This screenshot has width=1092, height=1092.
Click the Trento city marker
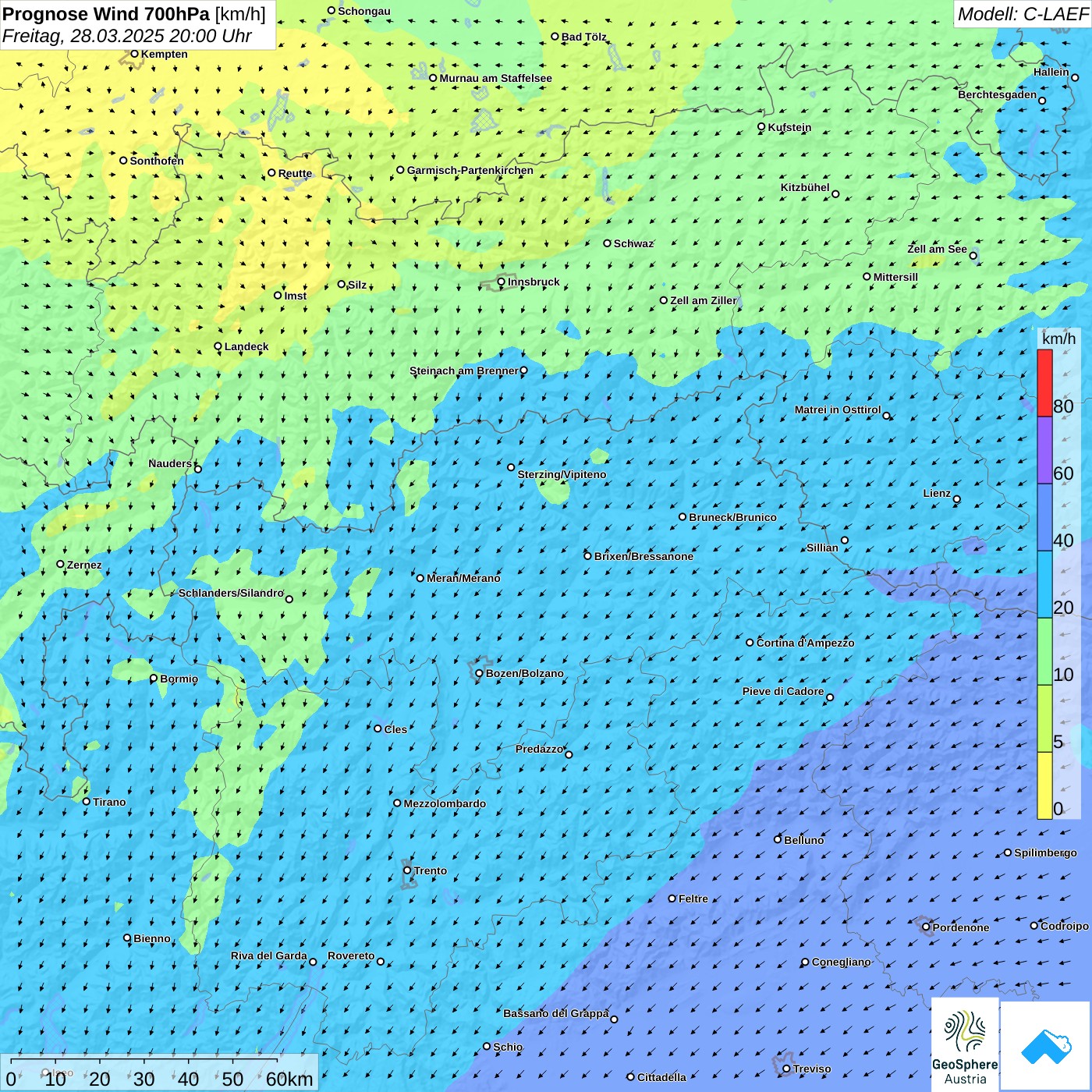click(x=407, y=870)
